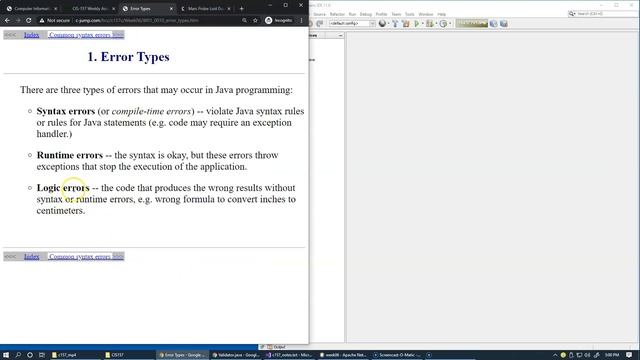The height and width of the screenshot is (360, 640).
Task: Click the NetBeans Build Project hammer icon
Action: (395, 24)
